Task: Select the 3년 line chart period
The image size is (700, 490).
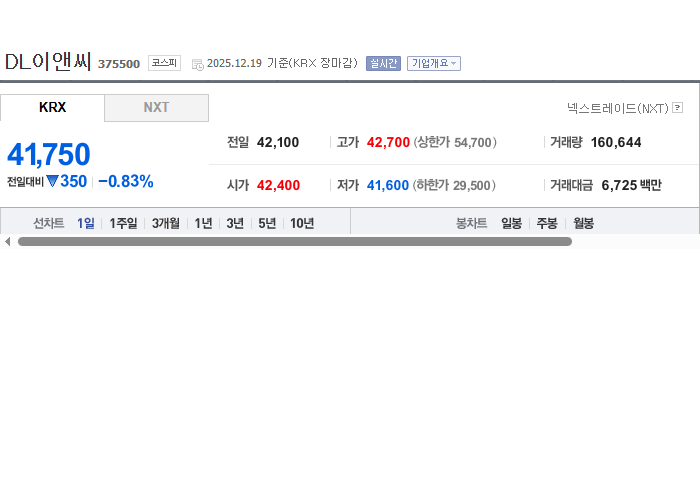Action: [235, 223]
